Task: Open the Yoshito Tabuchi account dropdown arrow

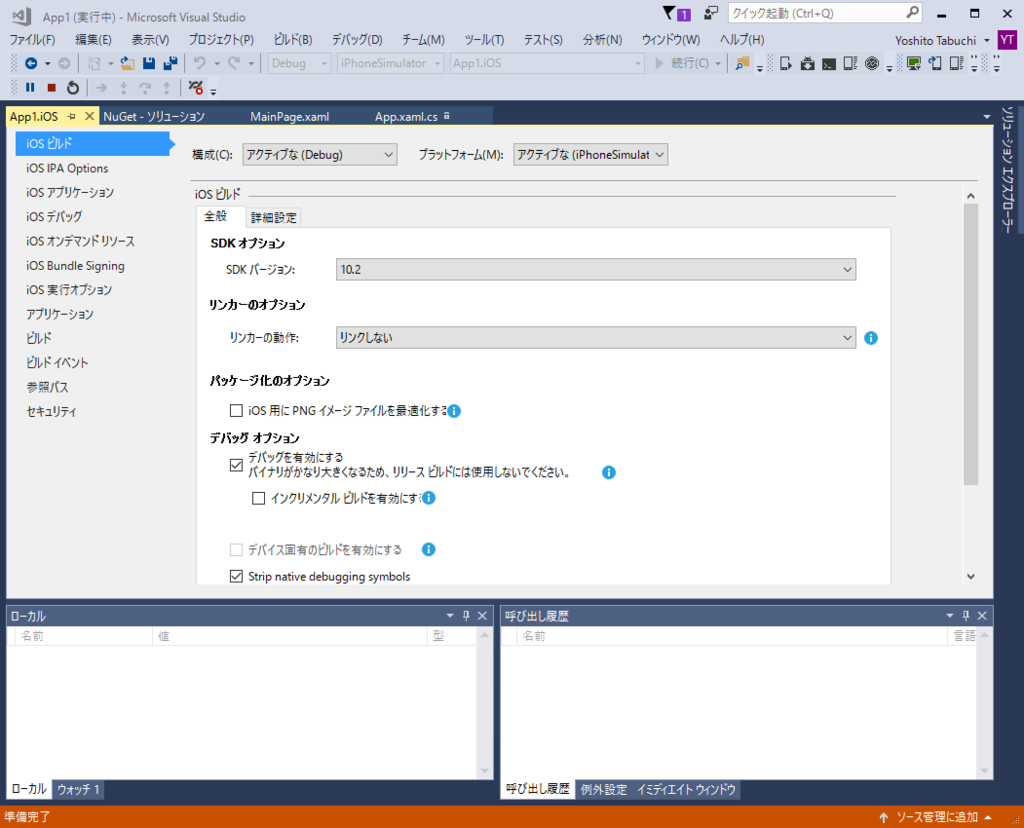Action: [x=987, y=40]
